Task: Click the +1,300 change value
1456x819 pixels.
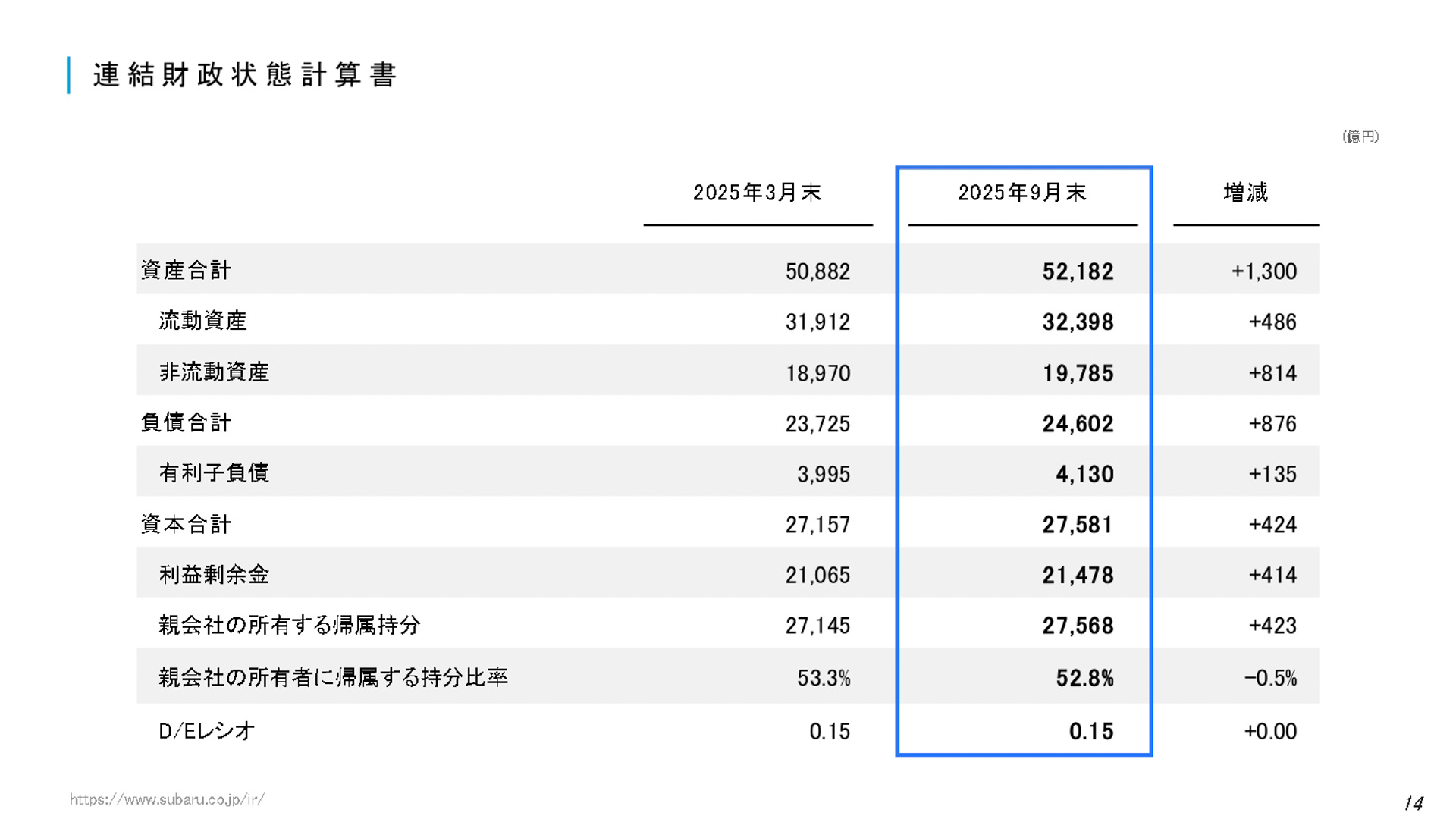Action: coord(1266,270)
